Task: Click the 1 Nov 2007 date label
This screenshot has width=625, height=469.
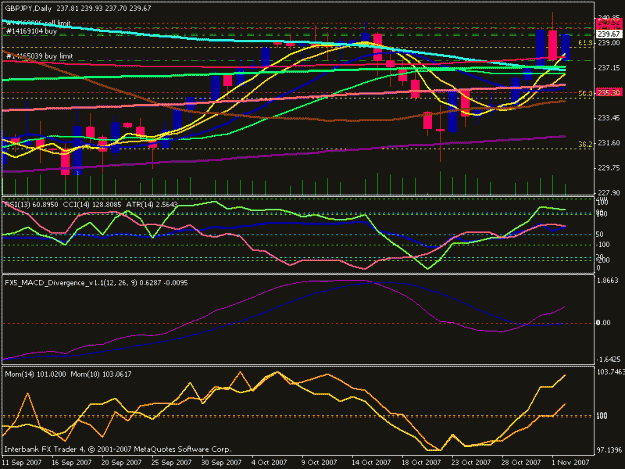Action: 570,462
